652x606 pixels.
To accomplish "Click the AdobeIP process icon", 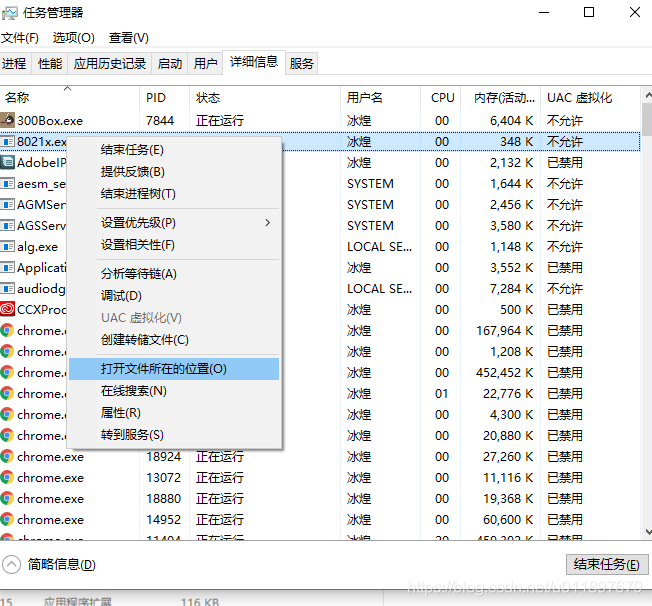I will click(x=7, y=162).
